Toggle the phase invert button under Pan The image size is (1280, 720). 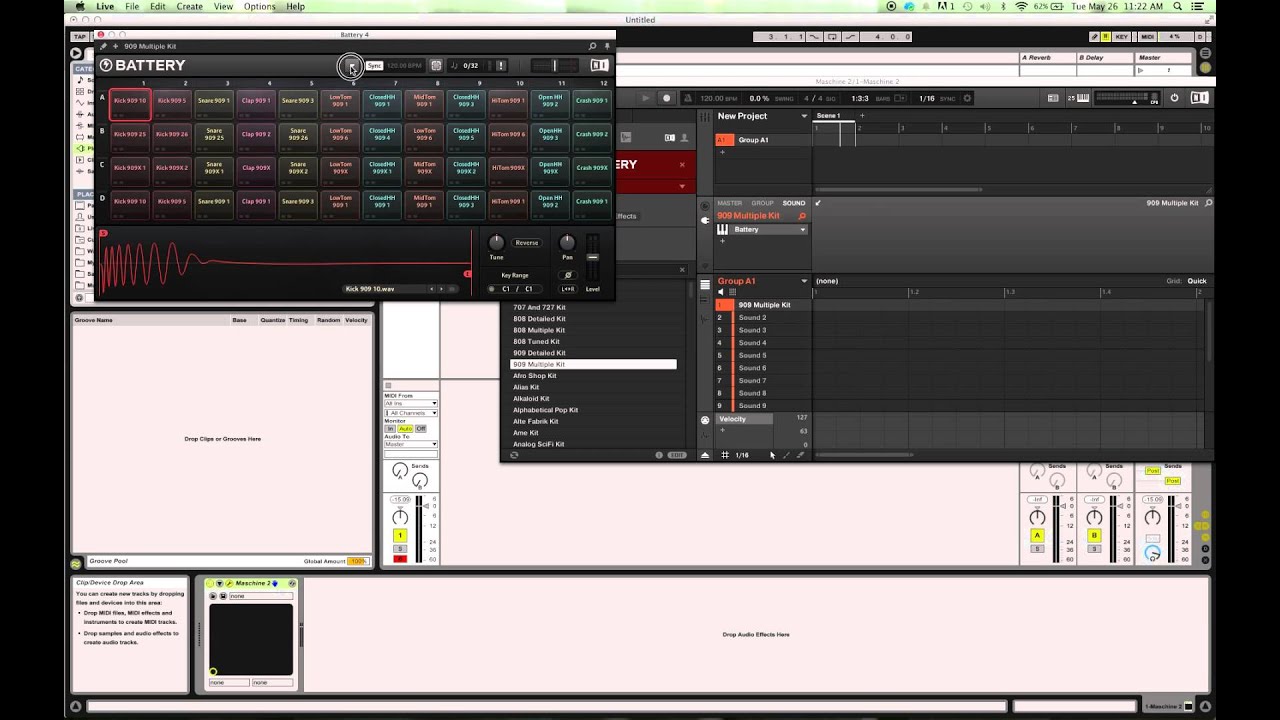pyautogui.click(x=568, y=275)
